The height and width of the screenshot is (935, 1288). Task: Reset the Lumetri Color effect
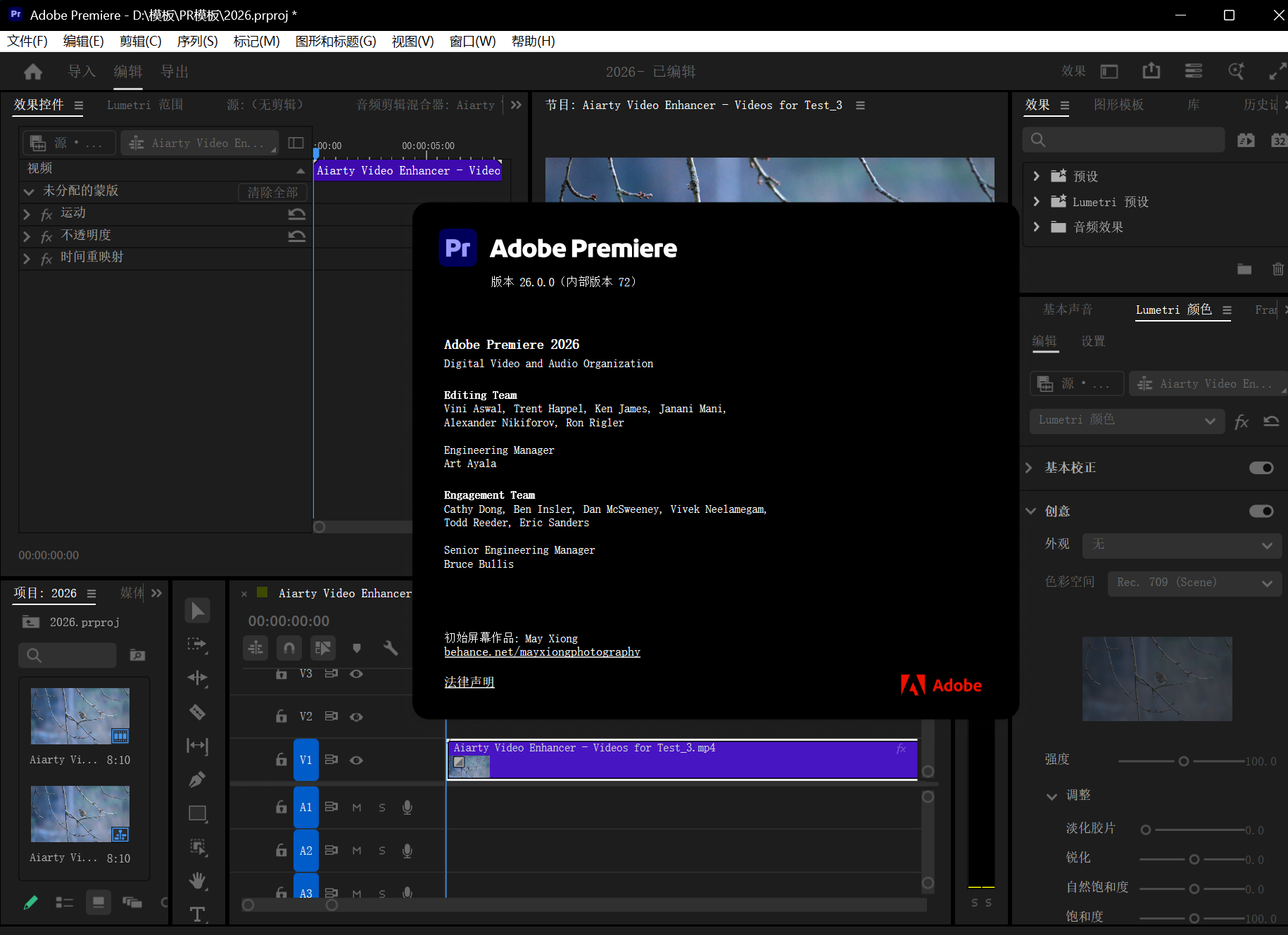1271,421
